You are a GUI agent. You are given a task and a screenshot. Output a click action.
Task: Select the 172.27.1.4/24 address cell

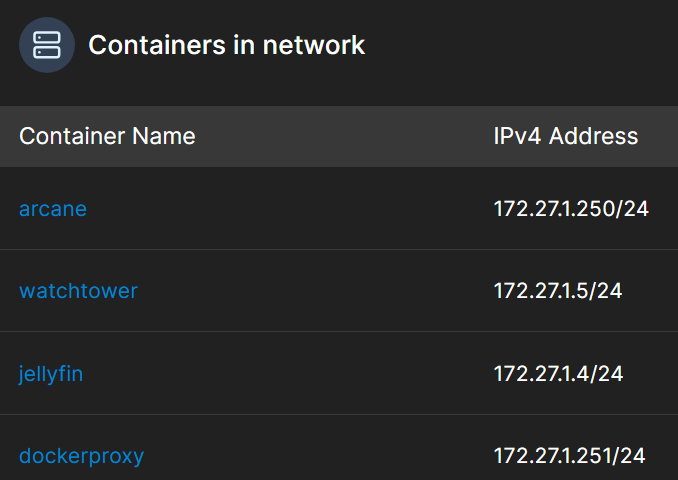tap(558, 374)
